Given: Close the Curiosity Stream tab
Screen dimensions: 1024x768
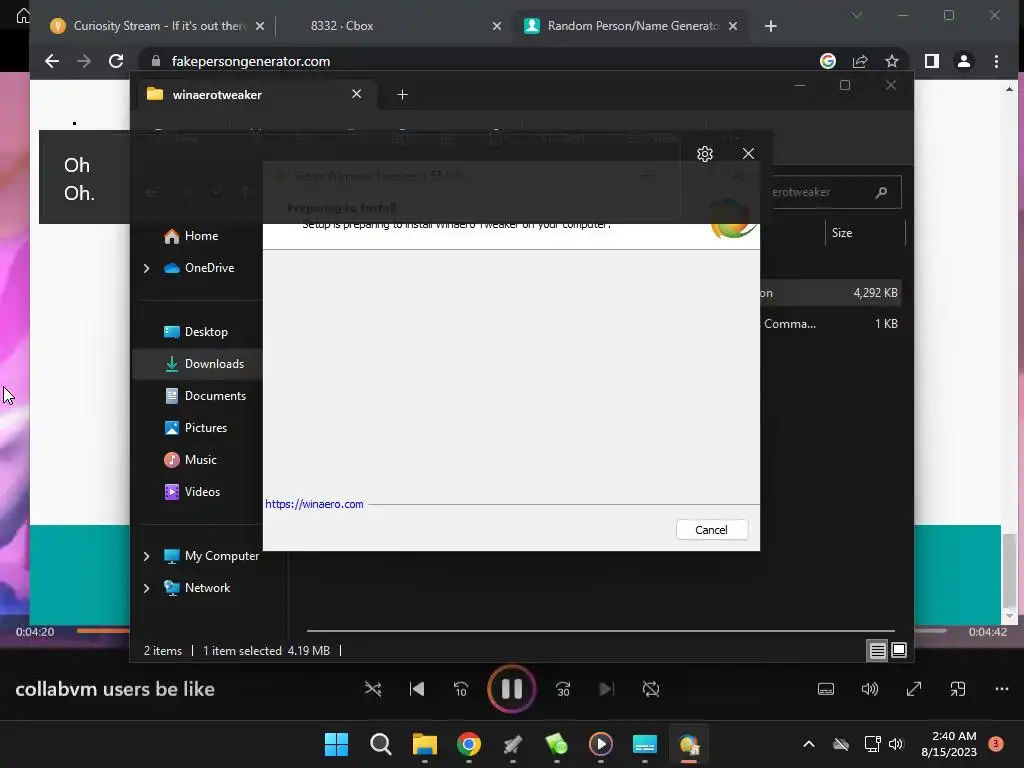Looking at the screenshot, I should tap(260, 26).
